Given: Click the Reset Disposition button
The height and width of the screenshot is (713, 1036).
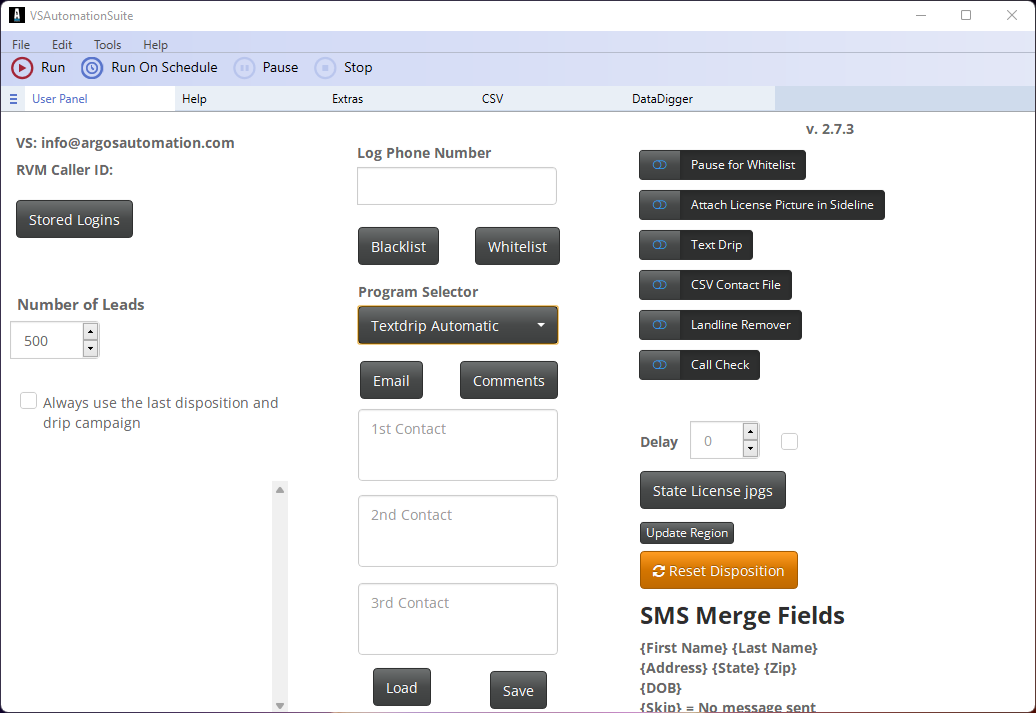Looking at the screenshot, I should tap(718, 571).
